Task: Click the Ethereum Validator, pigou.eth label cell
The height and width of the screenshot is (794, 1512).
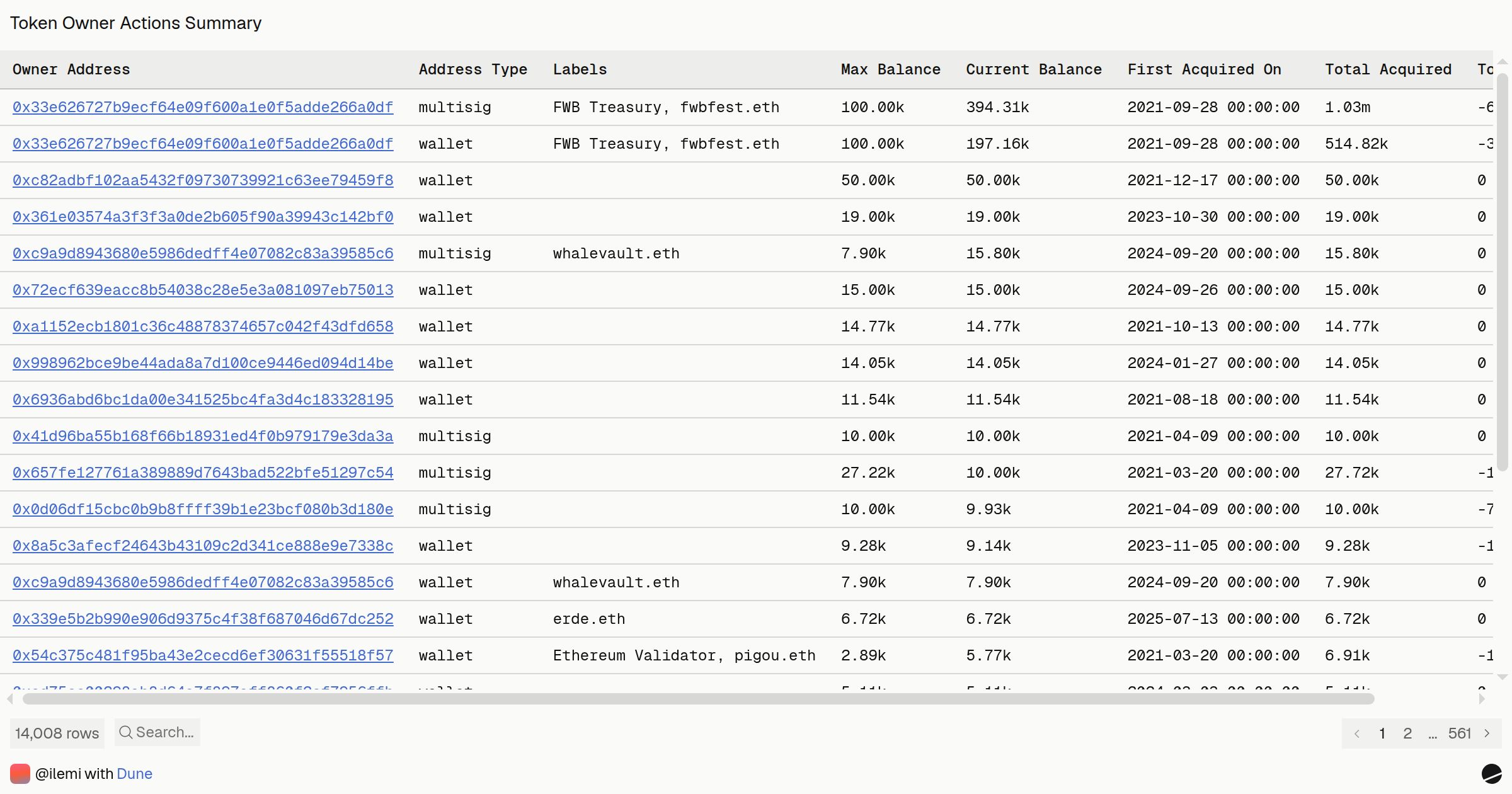Action: tap(684, 655)
